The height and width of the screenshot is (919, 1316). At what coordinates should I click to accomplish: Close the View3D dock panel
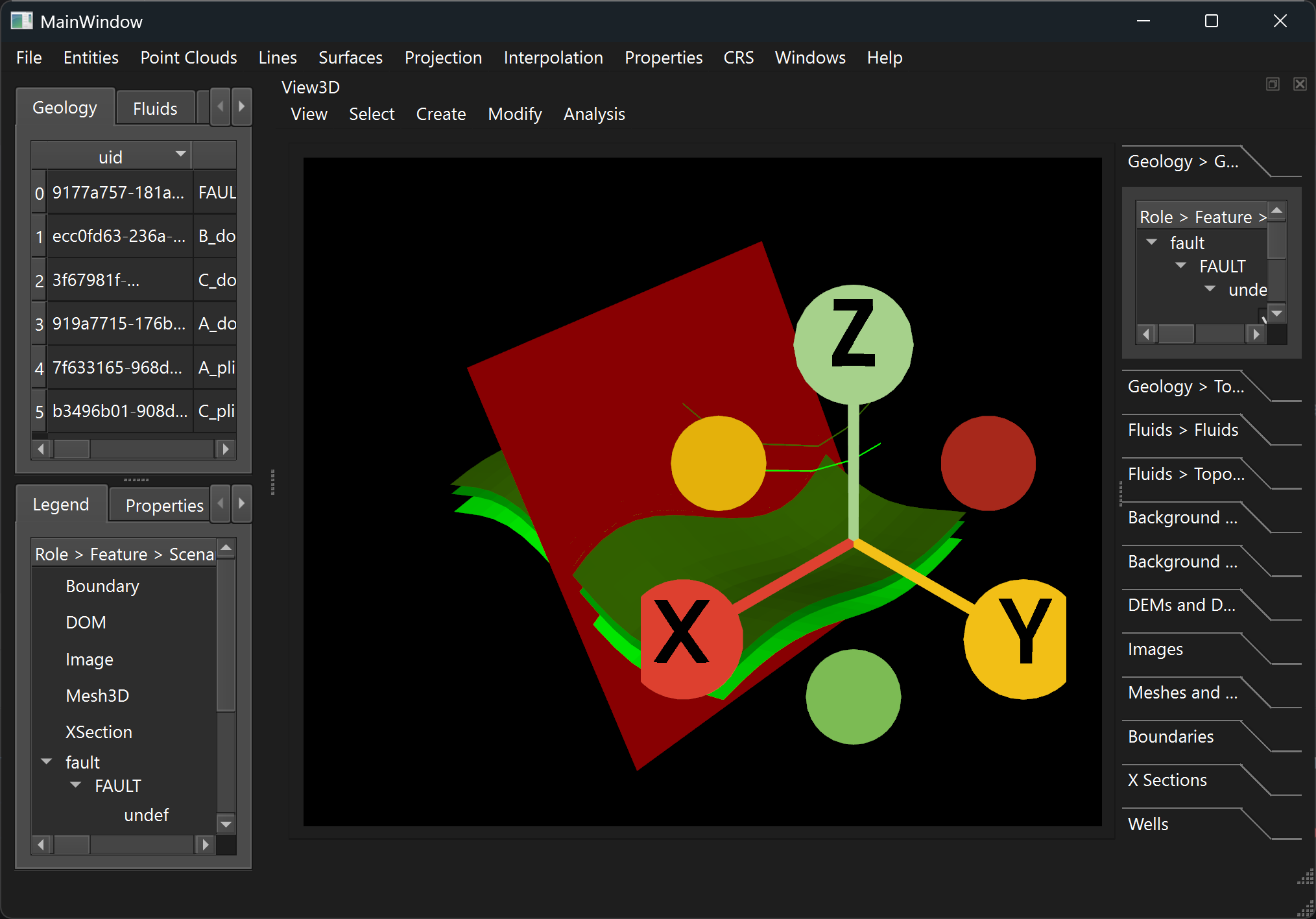pyautogui.click(x=1300, y=84)
